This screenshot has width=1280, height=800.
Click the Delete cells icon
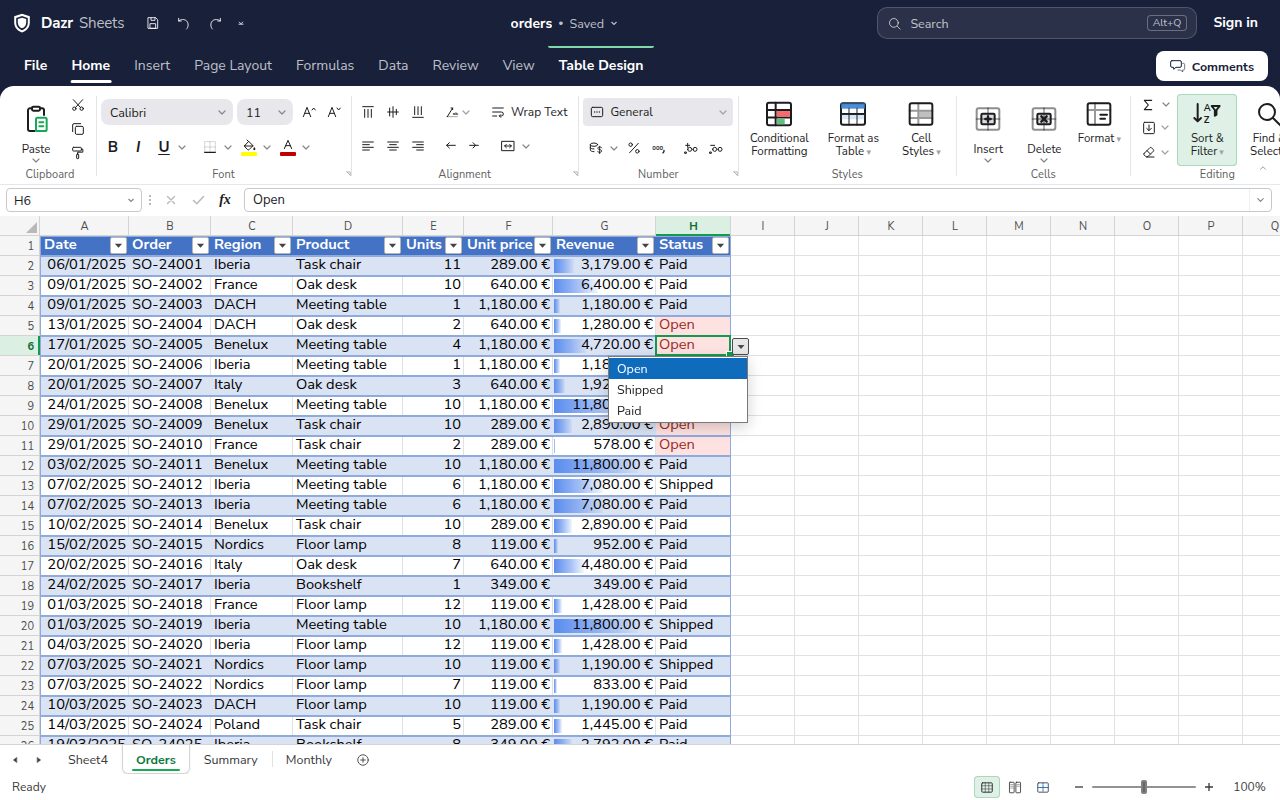(1044, 119)
